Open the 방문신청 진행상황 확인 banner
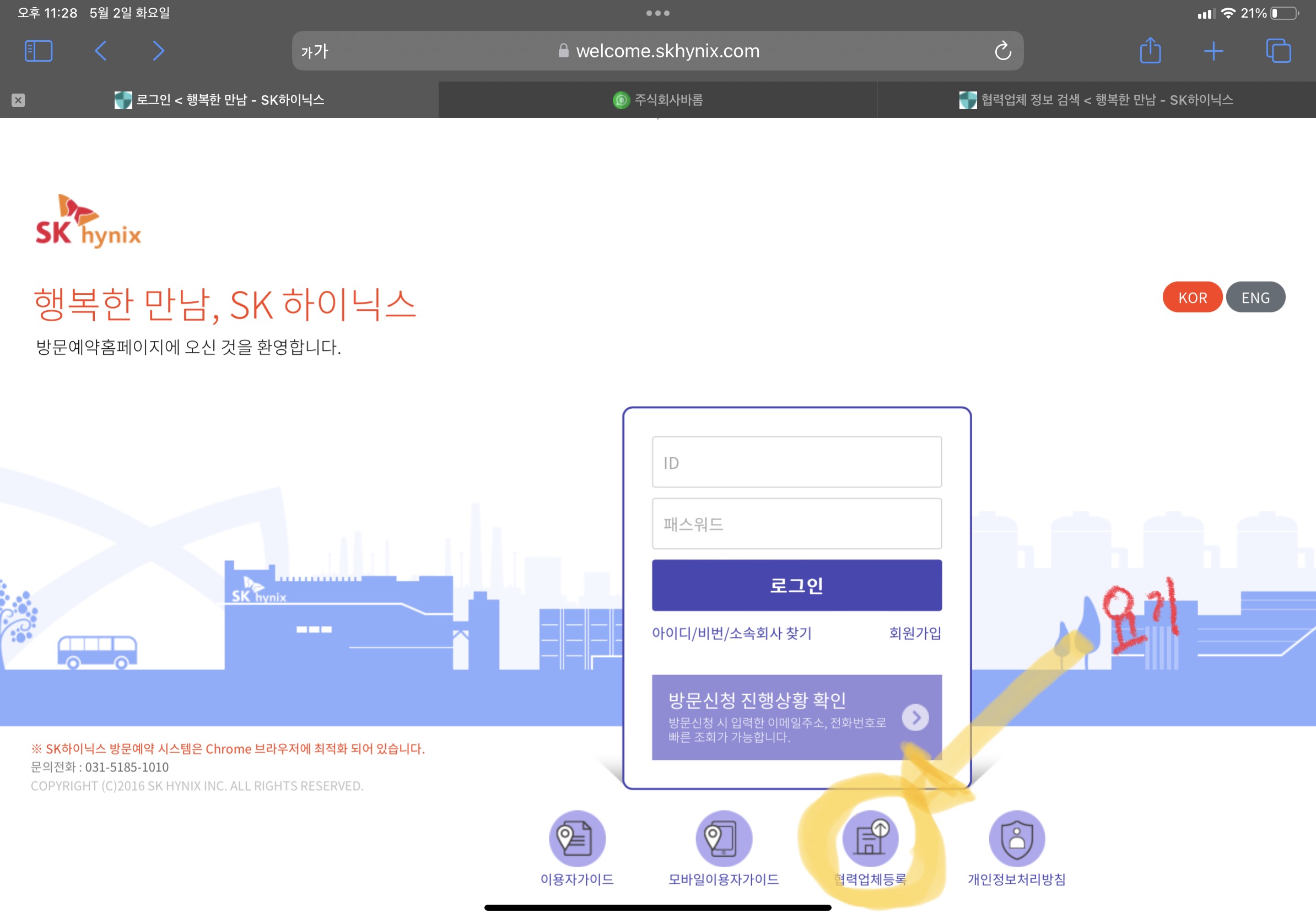Screen dimensions: 1316x919 pos(797,717)
